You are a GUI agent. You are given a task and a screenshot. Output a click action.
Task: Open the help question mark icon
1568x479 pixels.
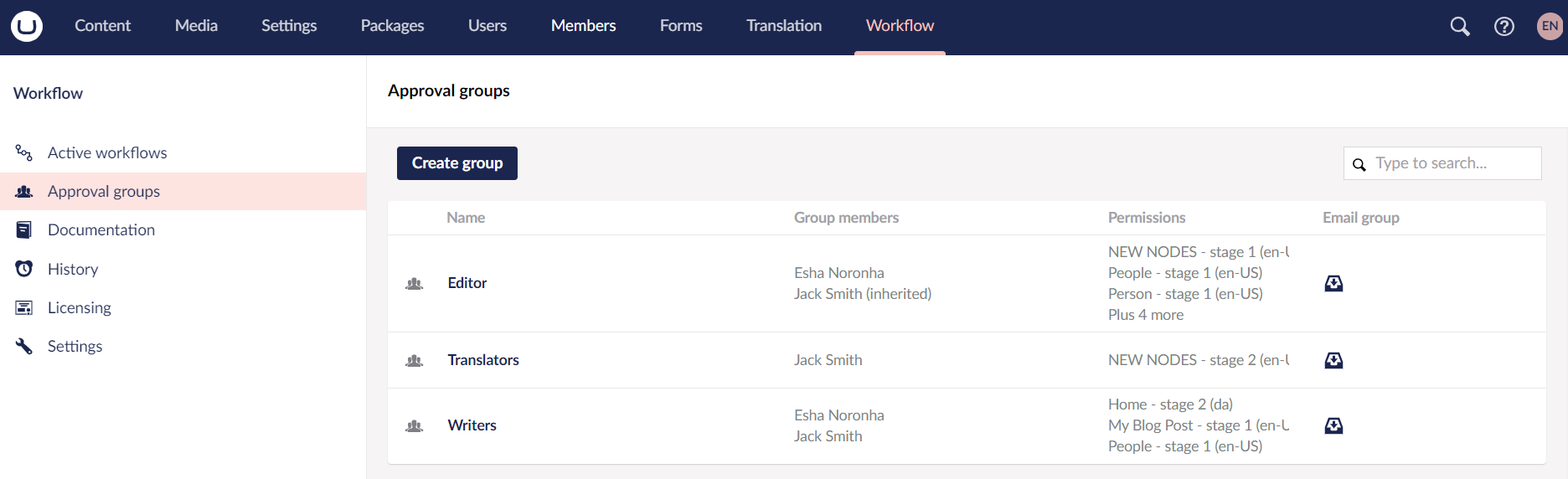(x=1504, y=27)
